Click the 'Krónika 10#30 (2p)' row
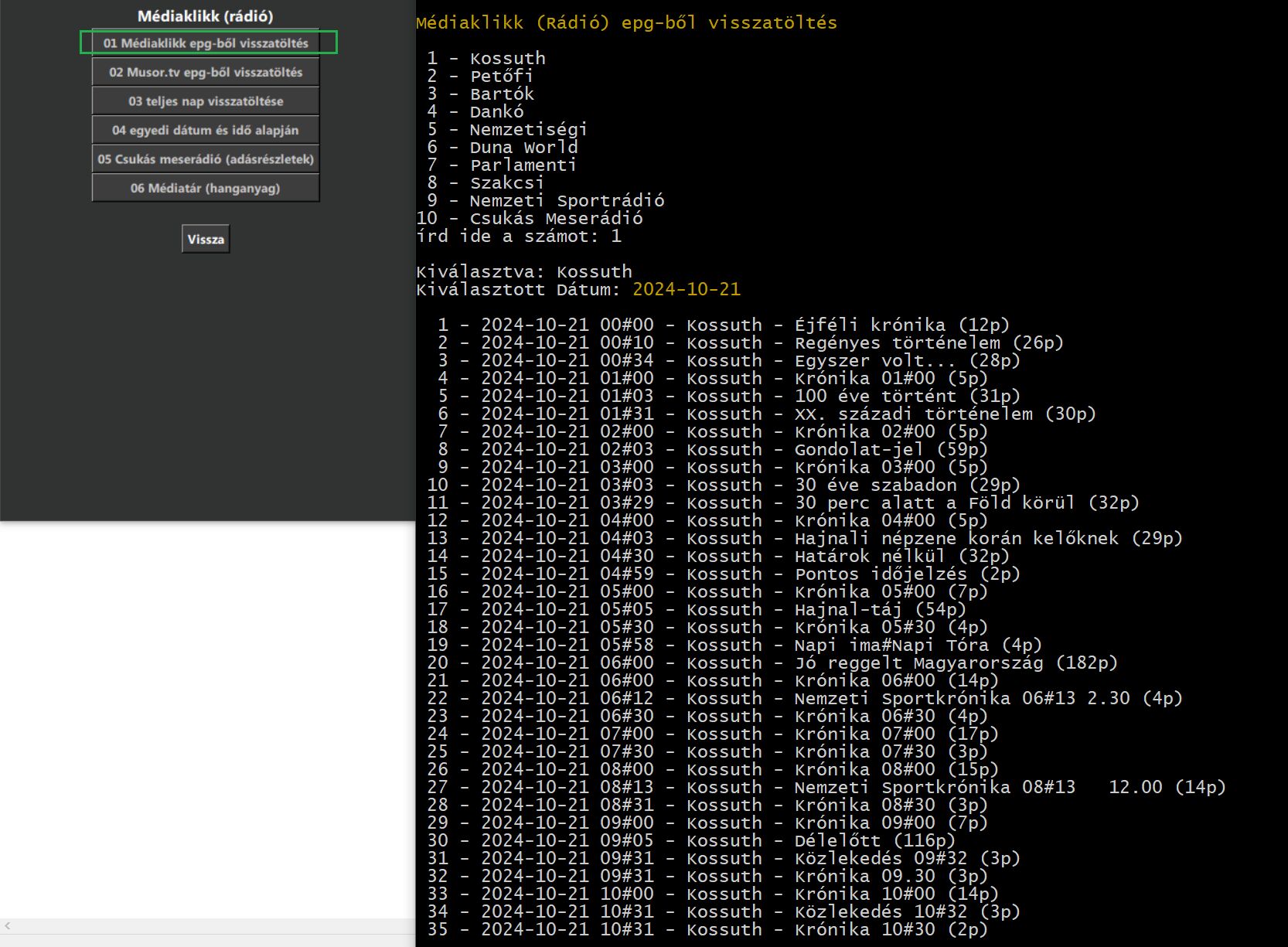 point(707,930)
